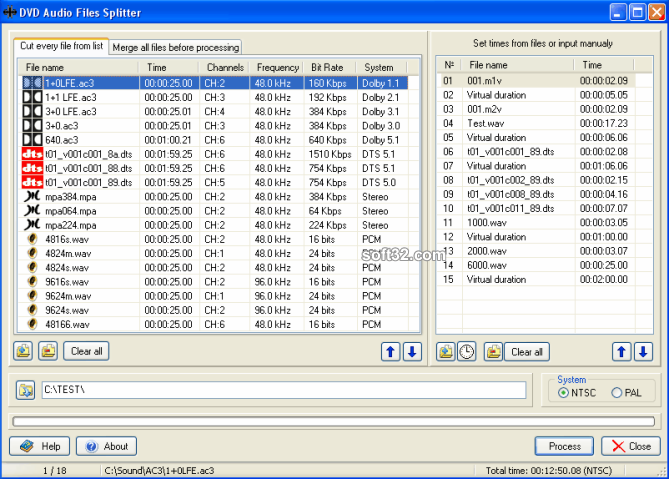Image resolution: width=669 pixels, height=479 pixels.
Task: Click the add files icon under file list
Action: [23, 351]
